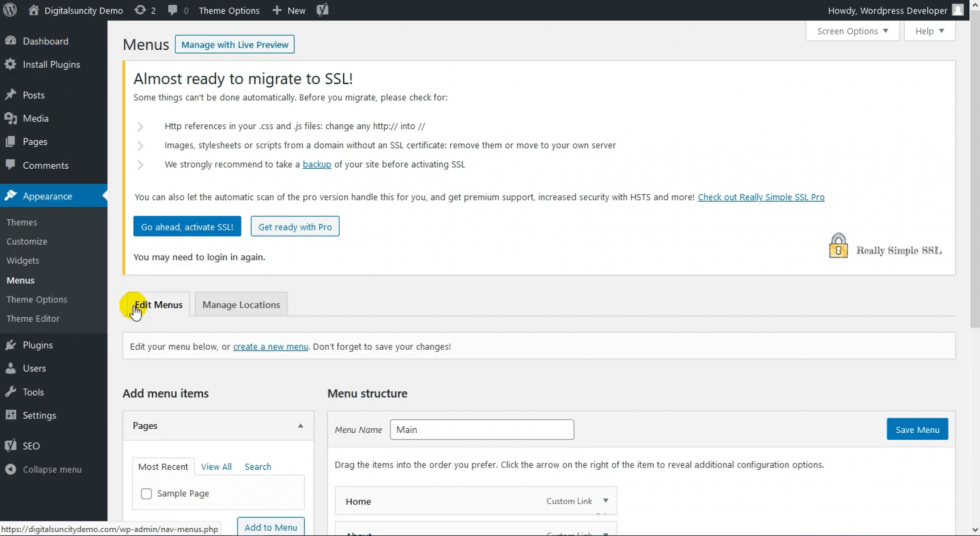Open Theme Editor submenu item
This screenshot has height=536, width=980.
point(33,319)
